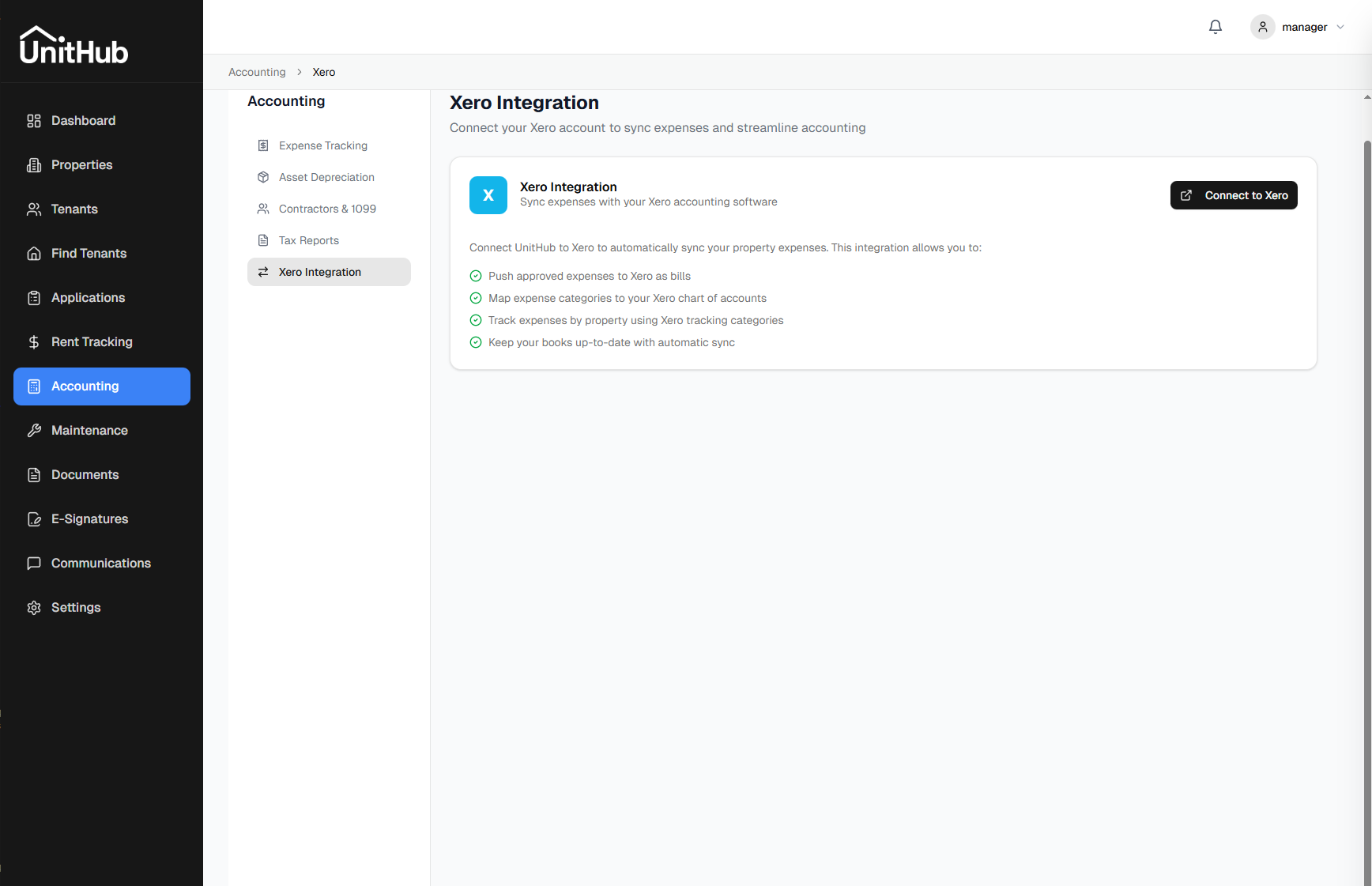Click the Tax Reports document icon
Viewport: 1372px width, 886px height.
(263, 240)
